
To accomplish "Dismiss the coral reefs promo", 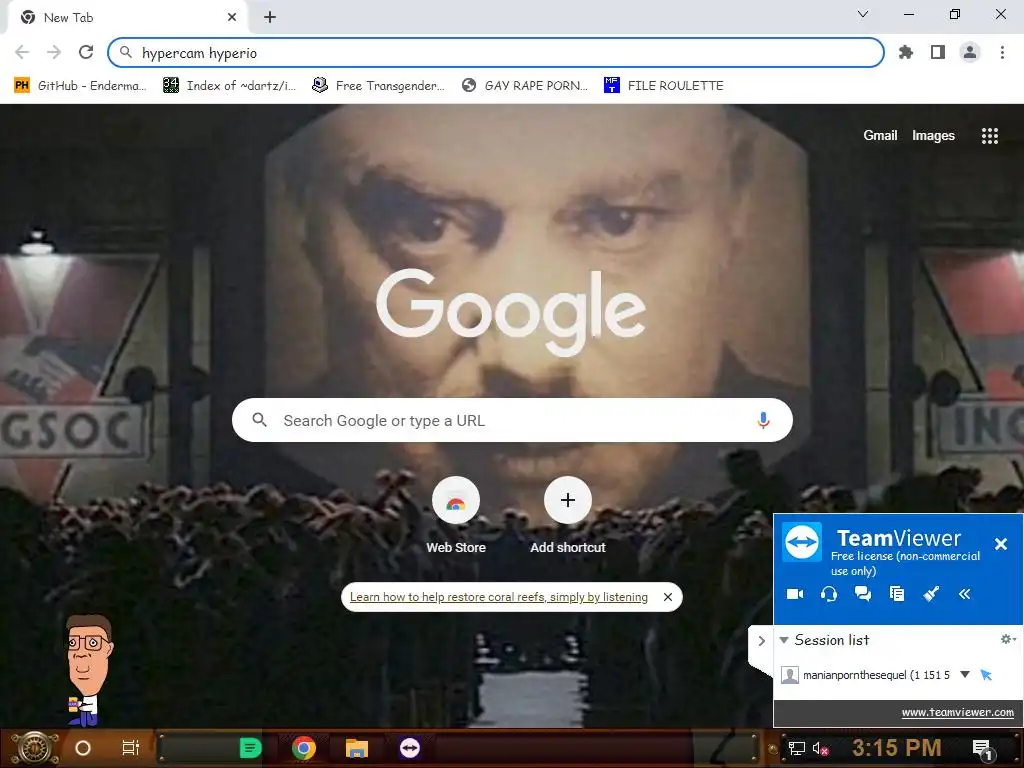I will pyautogui.click(x=667, y=597).
